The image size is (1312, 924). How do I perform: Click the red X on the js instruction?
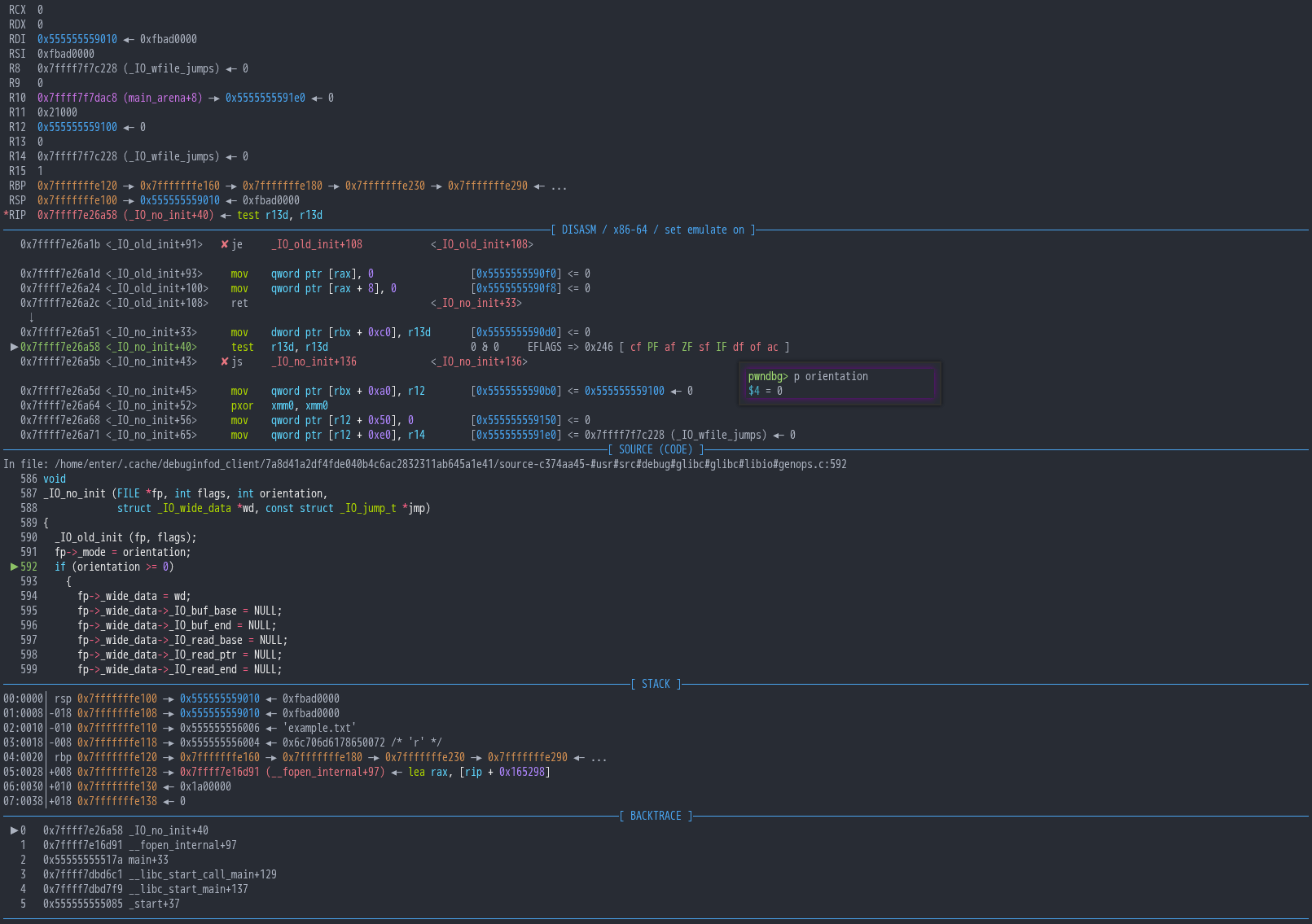pos(225,361)
